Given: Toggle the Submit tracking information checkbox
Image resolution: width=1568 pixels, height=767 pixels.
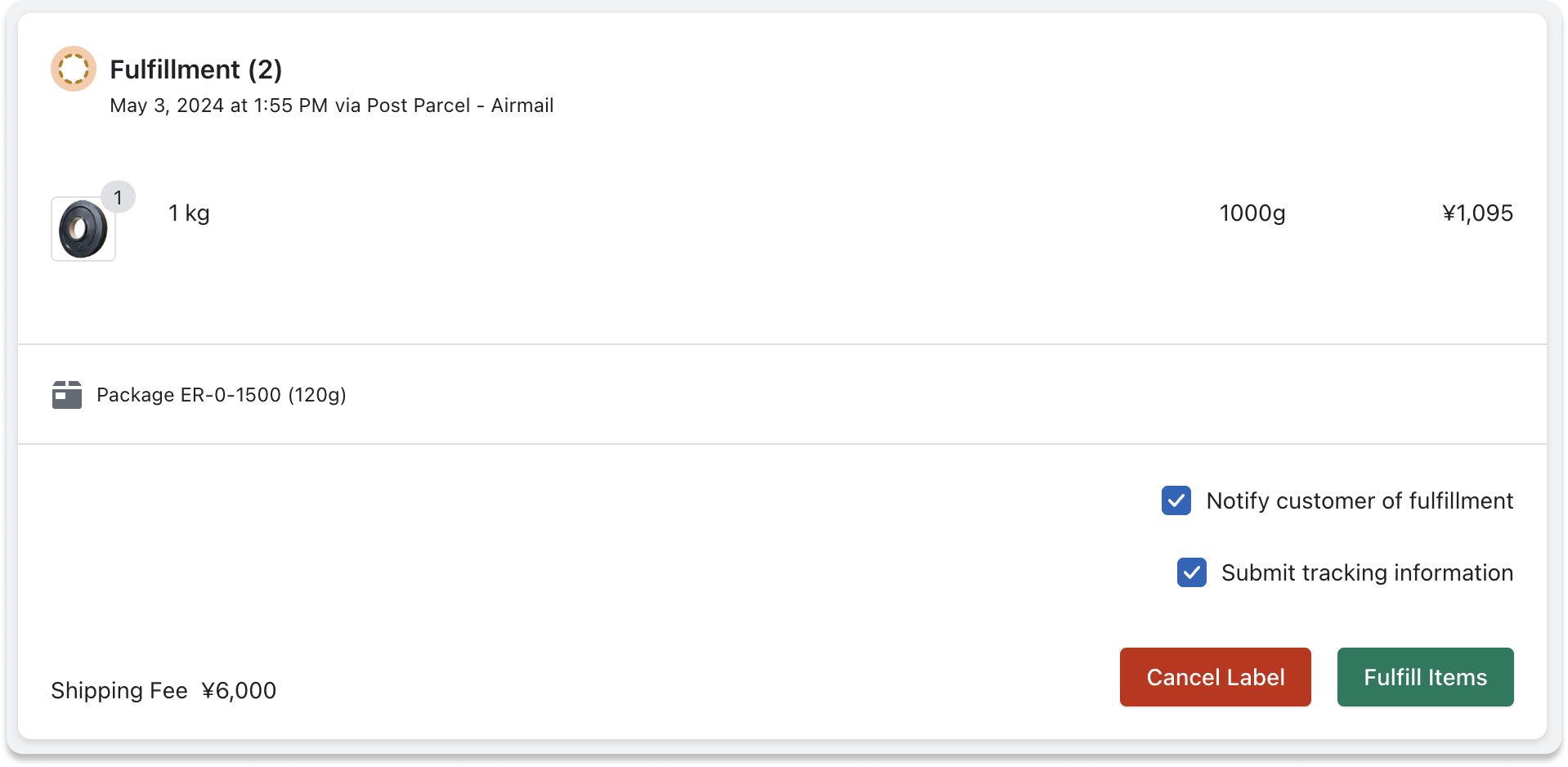Looking at the screenshot, I should pos(1191,572).
